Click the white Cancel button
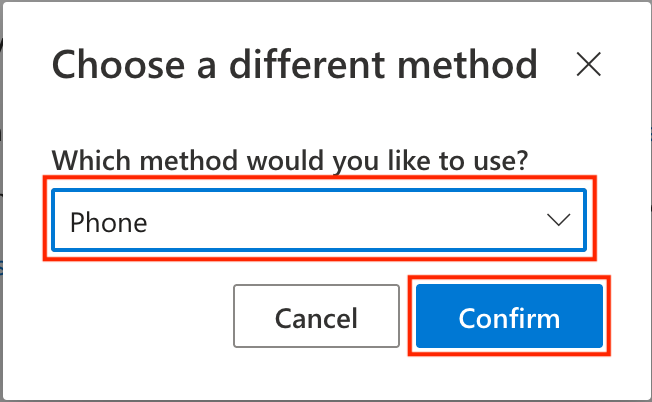Viewport: 652px width, 402px height. click(x=316, y=316)
